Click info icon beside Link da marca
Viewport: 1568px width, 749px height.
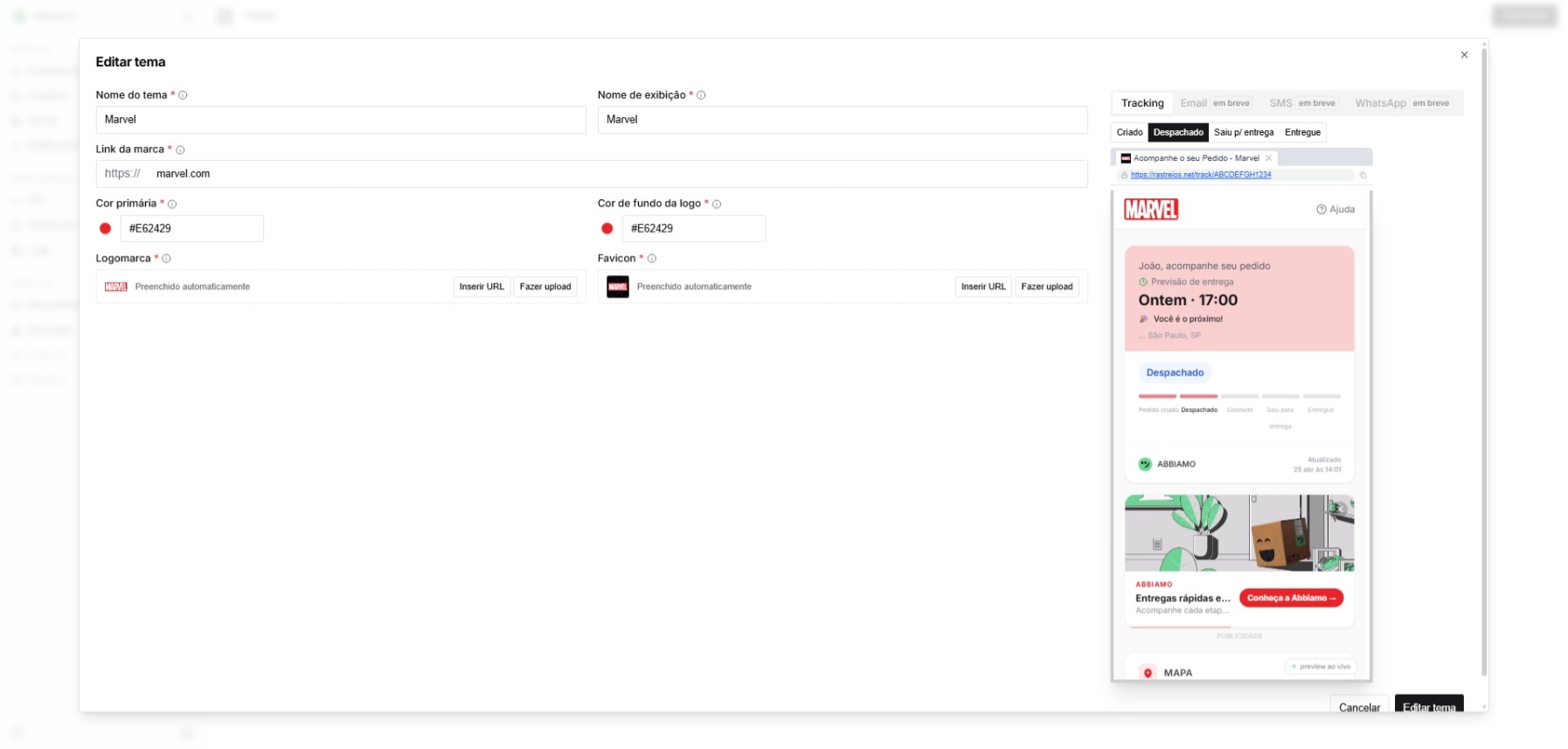click(180, 150)
